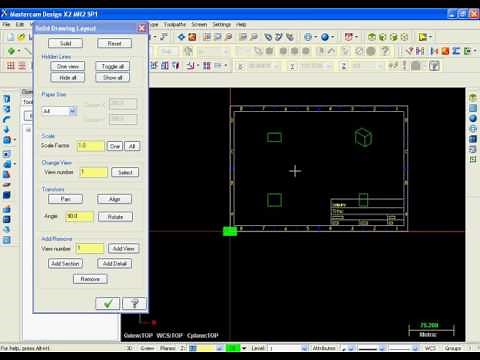480x360 pixels.
Task: Click the blue down-arrow icon in left sidebar
Action: (6, 129)
